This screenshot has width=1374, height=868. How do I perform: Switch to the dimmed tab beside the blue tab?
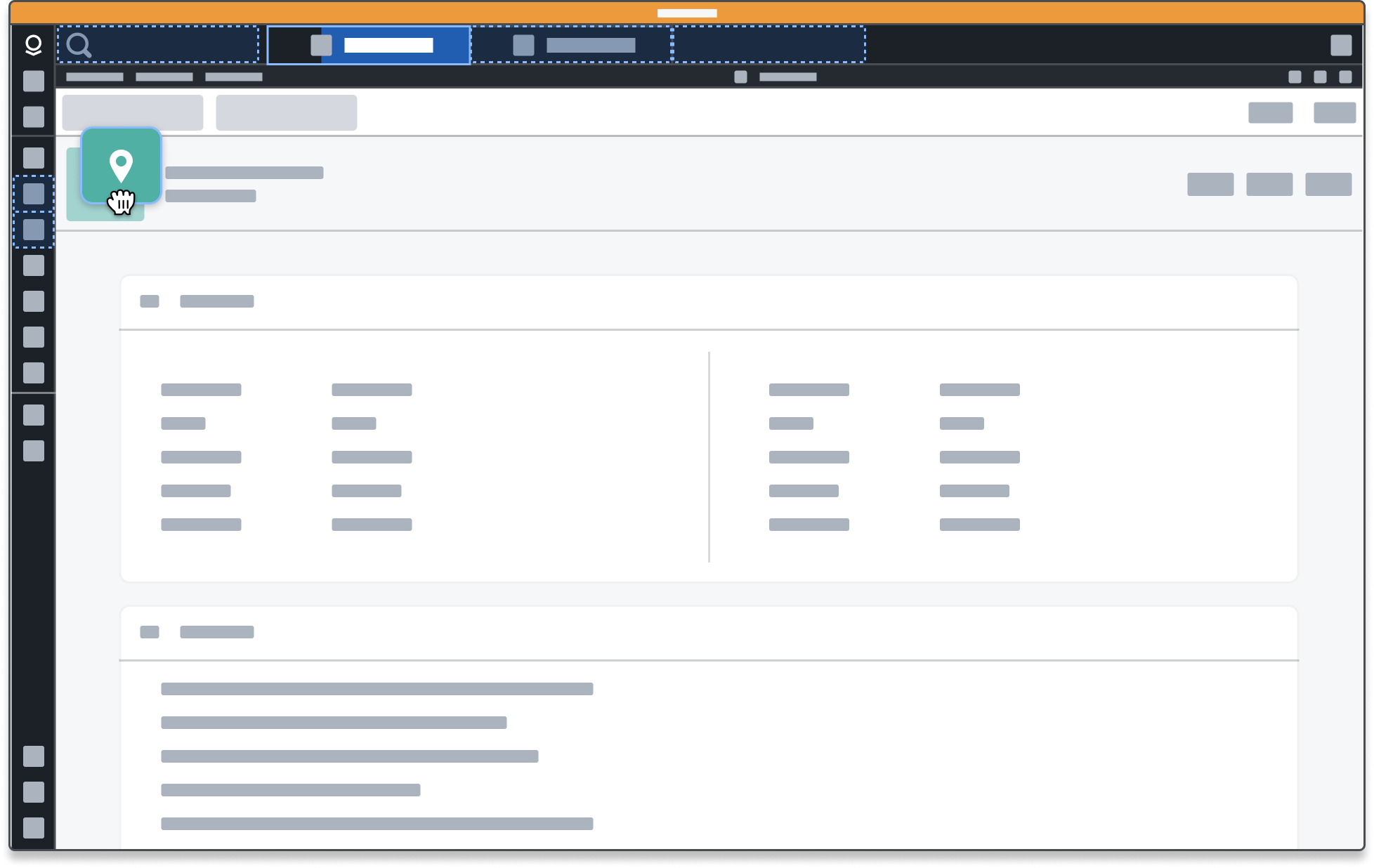coord(572,45)
